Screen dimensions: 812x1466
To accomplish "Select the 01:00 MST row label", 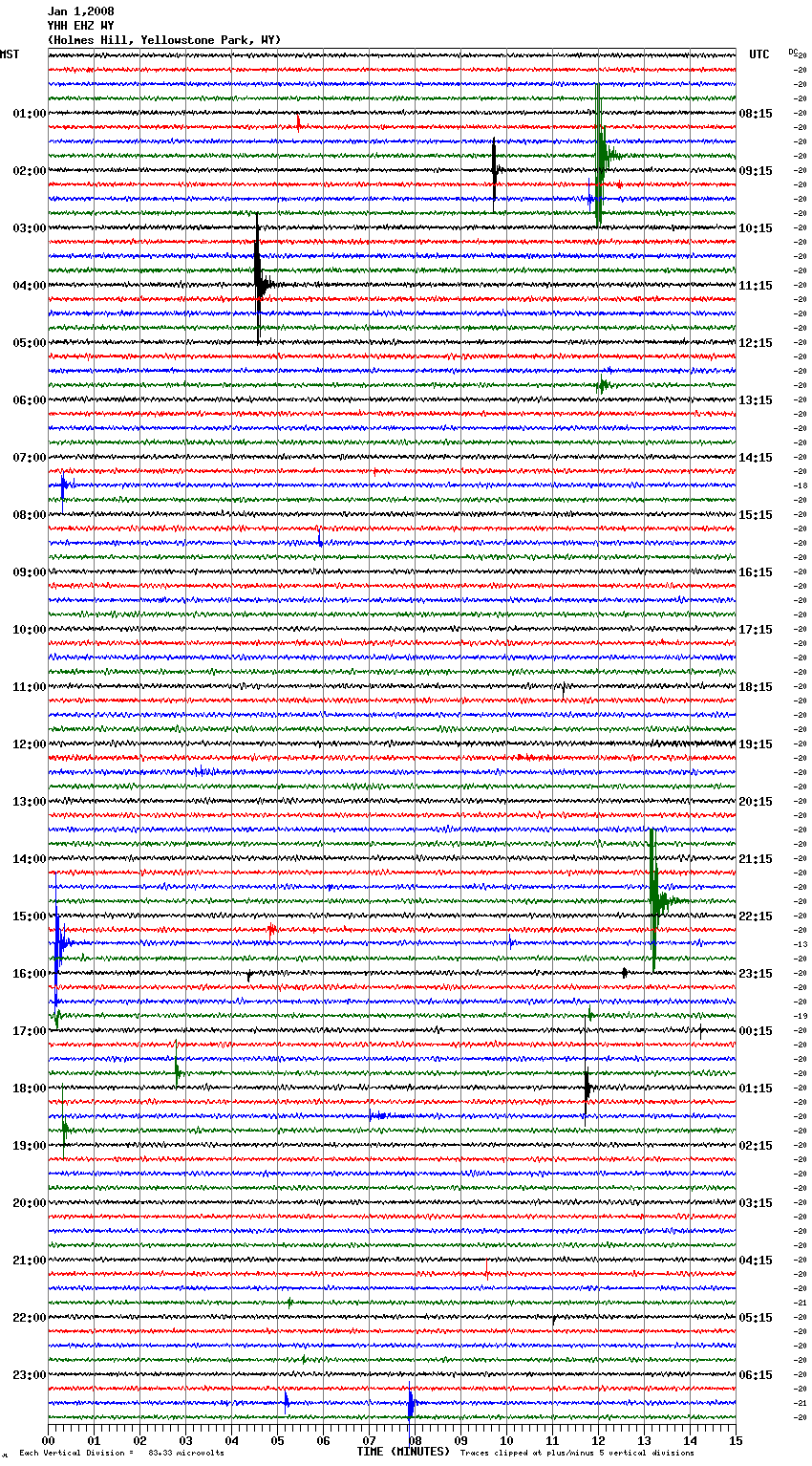I will (x=30, y=114).
